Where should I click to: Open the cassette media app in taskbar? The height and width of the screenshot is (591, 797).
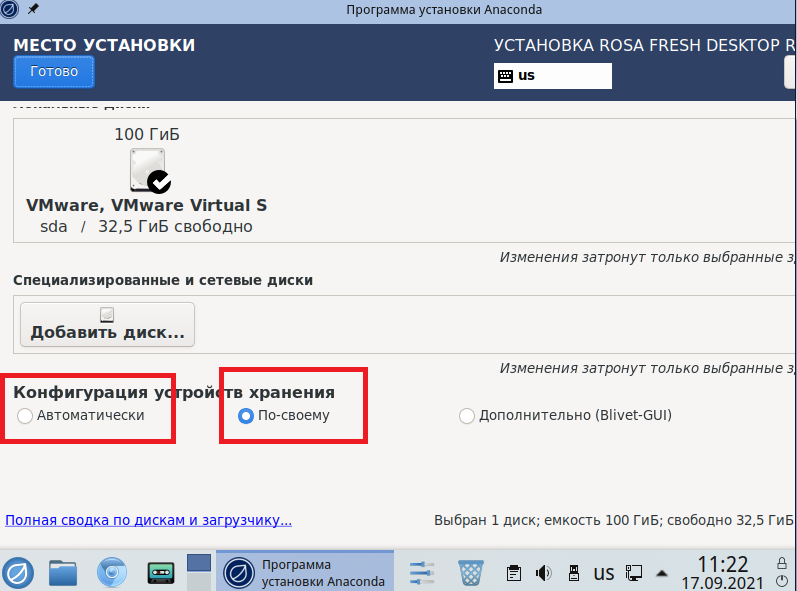point(161,573)
